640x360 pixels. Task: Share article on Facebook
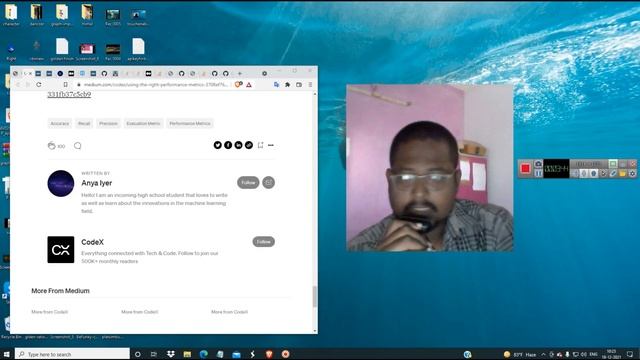point(228,145)
